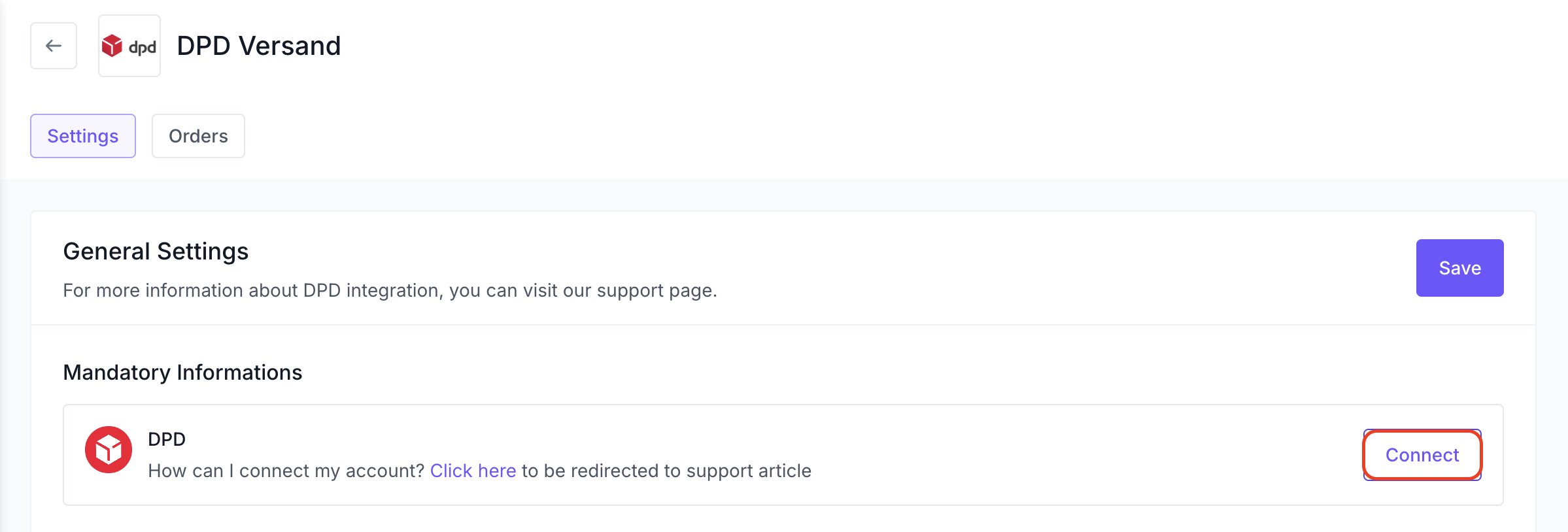1568x532 pixels.
Task: Click the DPD Versand page title
Action: coord(259,46)
